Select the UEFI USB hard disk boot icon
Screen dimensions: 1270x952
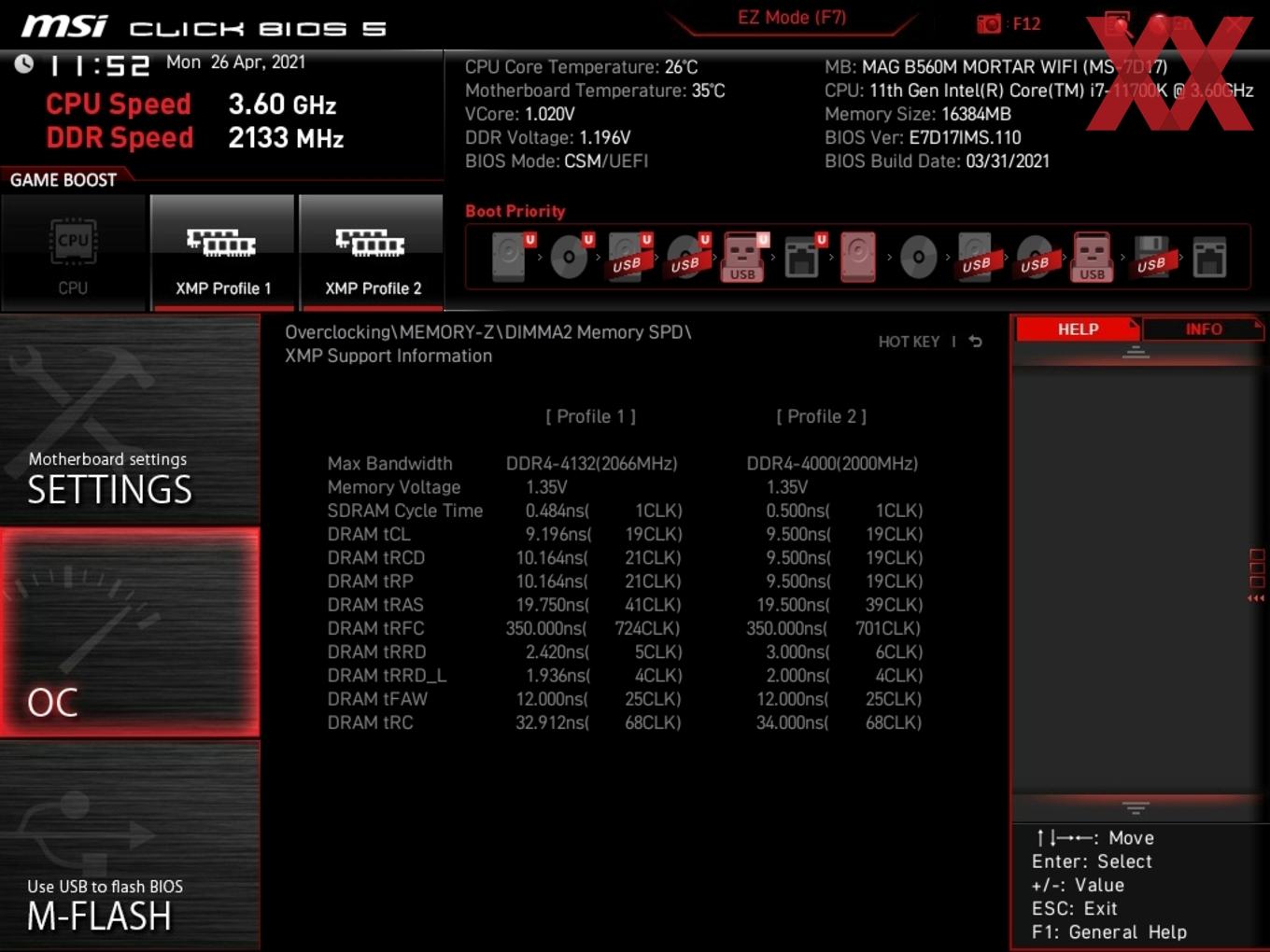628,257
